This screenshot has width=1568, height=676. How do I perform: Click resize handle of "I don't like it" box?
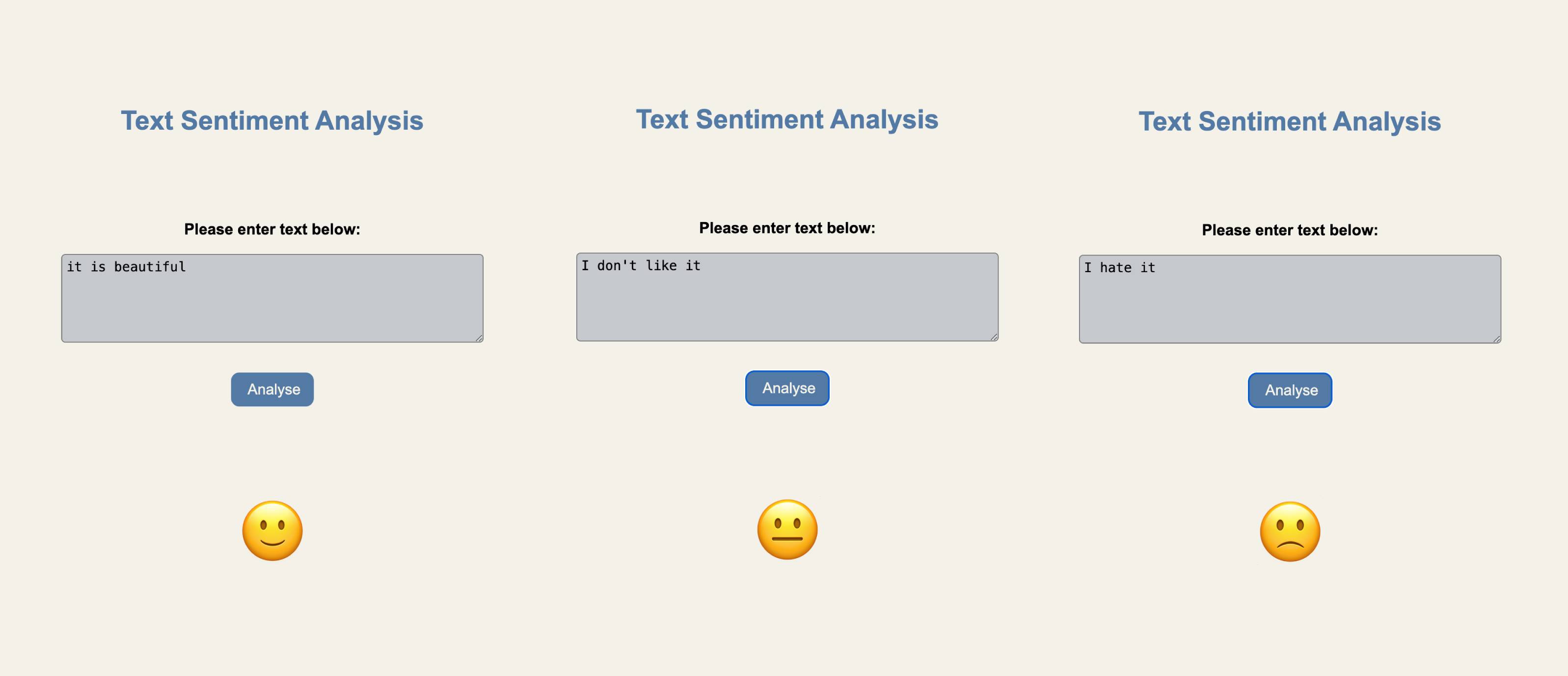[x=994, y=337]
